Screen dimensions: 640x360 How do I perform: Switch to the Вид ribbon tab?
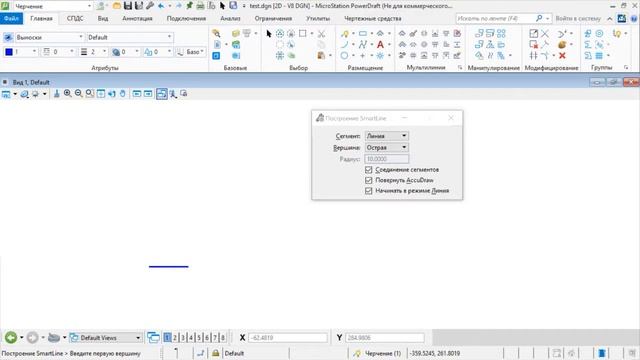103,18
